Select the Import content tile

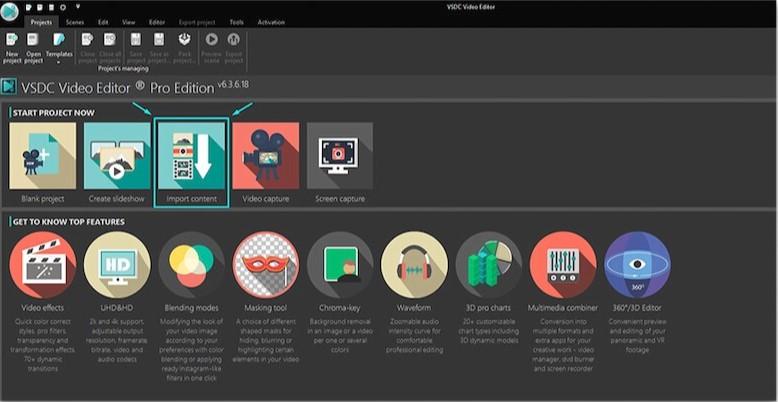point(192,163)
